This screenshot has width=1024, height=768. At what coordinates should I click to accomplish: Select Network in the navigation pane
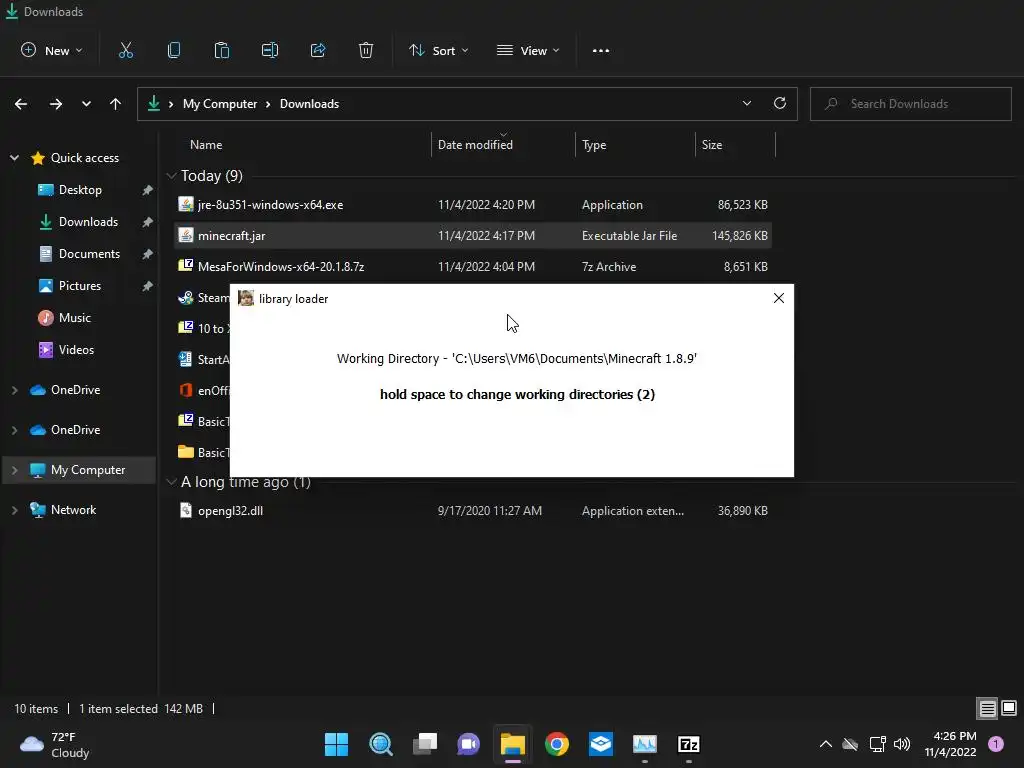pyautogui.click(x=73, y=510)
